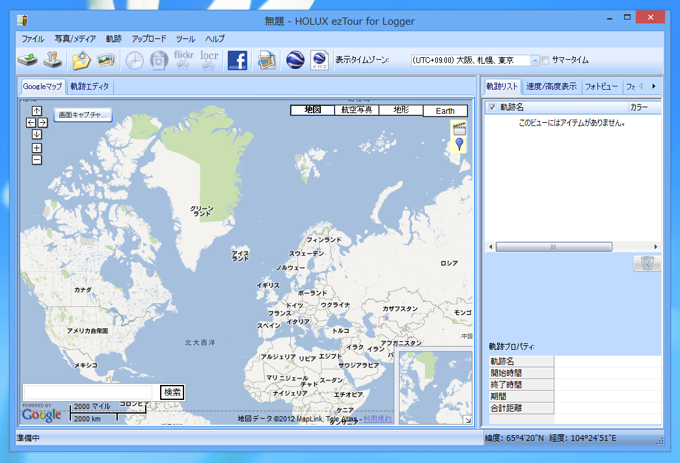680x463 pixels.
Task: Click the blue pin marker icon on map
Action: tap(459, 144)
